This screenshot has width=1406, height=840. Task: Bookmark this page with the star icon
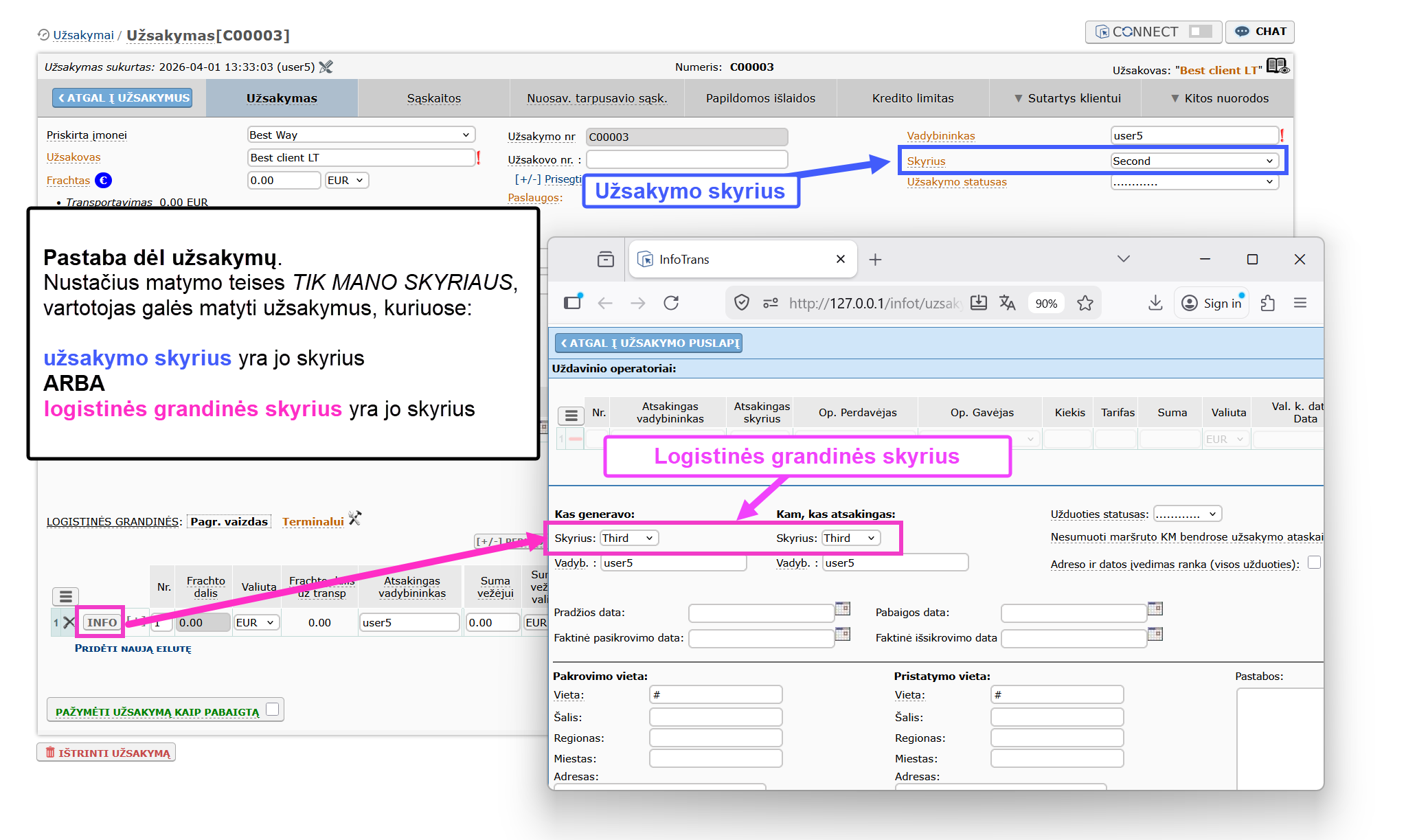click(1085, 303)
